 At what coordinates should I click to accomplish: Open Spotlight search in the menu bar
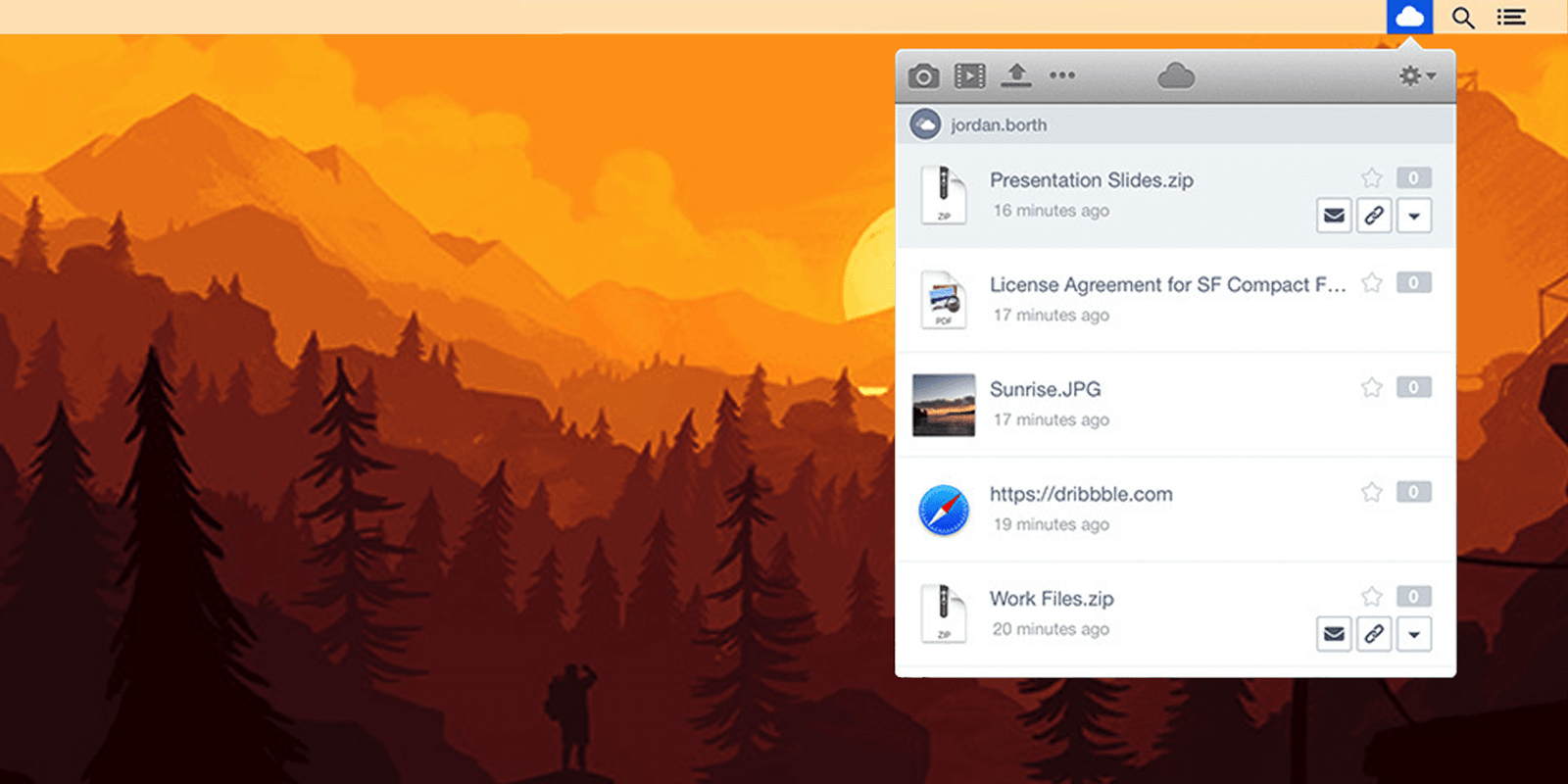coord(1463,18)
